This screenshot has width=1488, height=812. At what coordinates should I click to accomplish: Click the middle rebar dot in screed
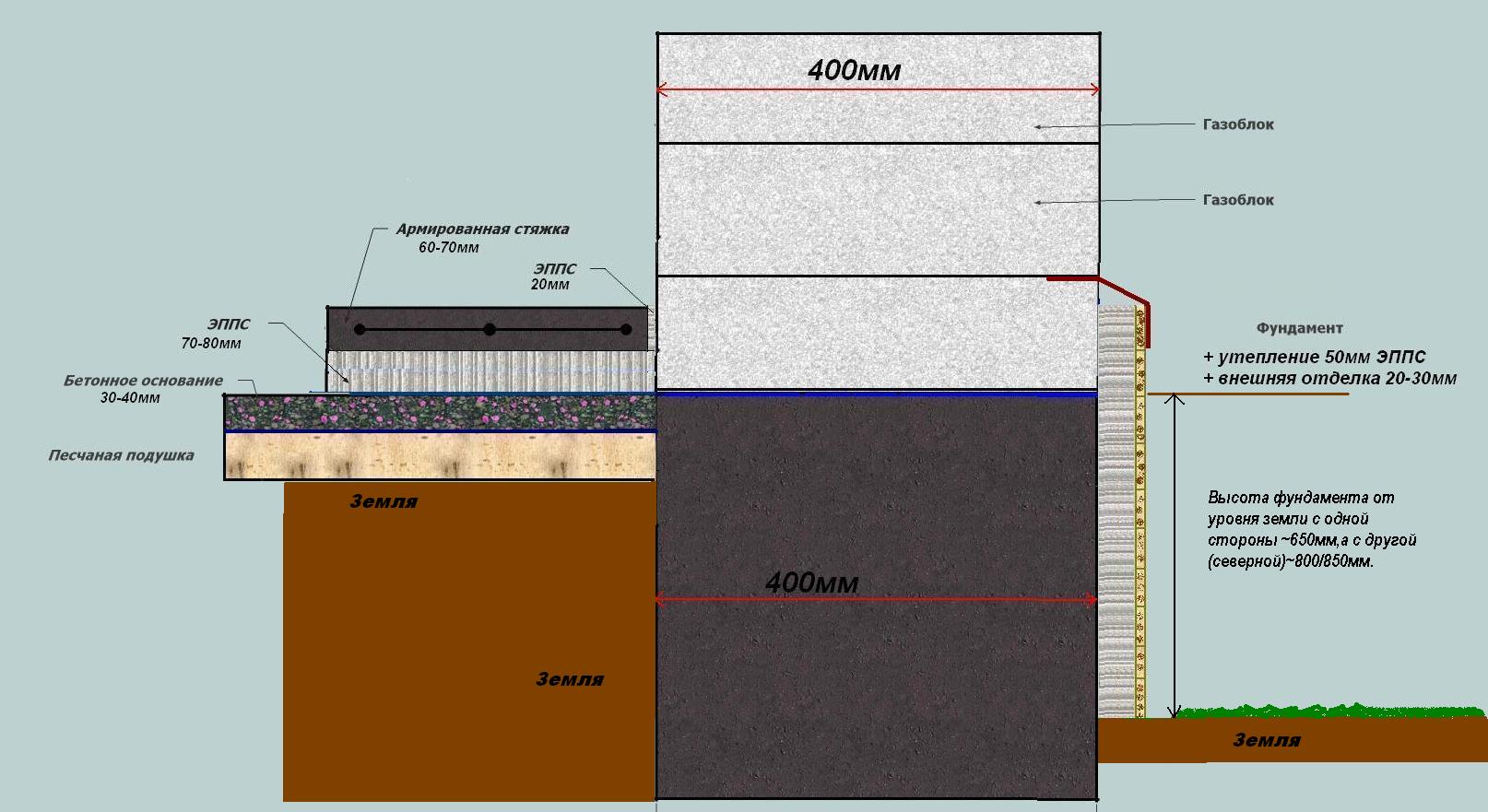490,329
